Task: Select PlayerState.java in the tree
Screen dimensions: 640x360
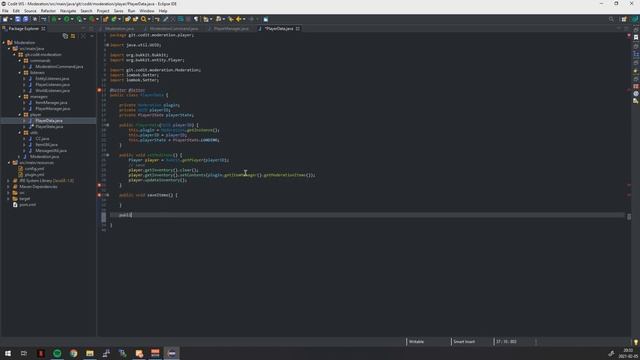Action: (49, 127)
